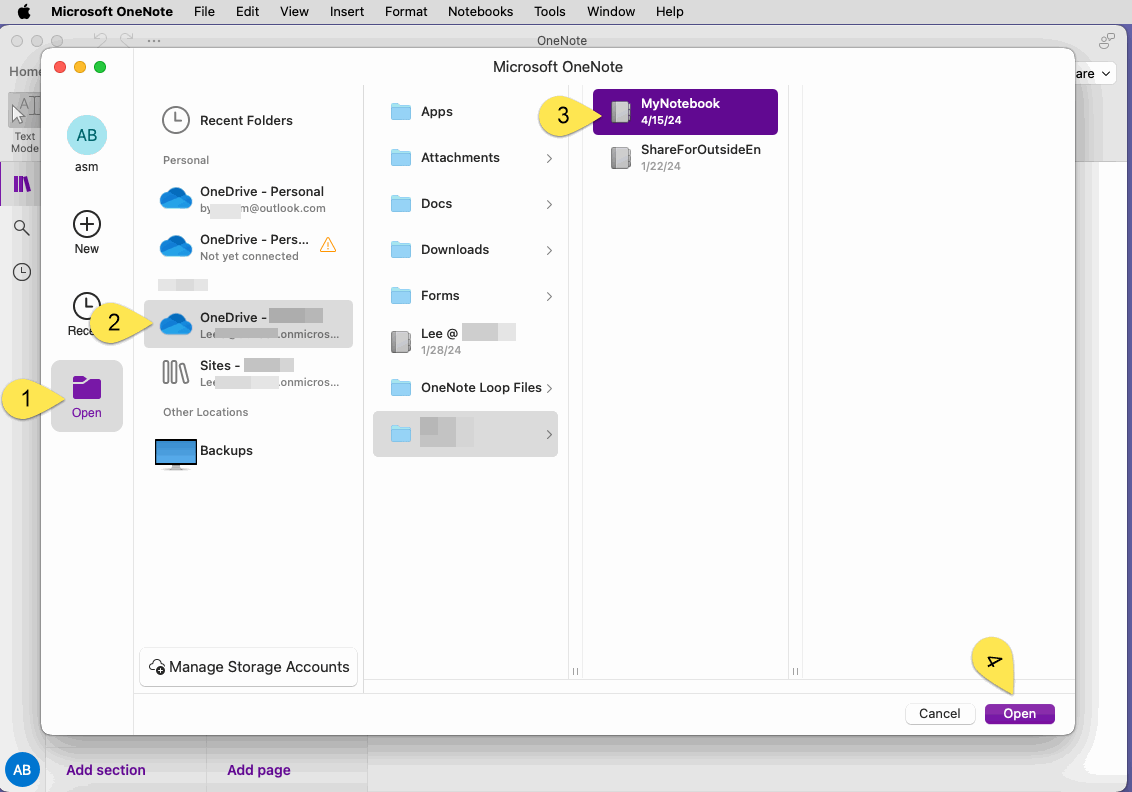Click the ellipsis more options in title bar
The image size is (1132, 792).
coord(154,41)
